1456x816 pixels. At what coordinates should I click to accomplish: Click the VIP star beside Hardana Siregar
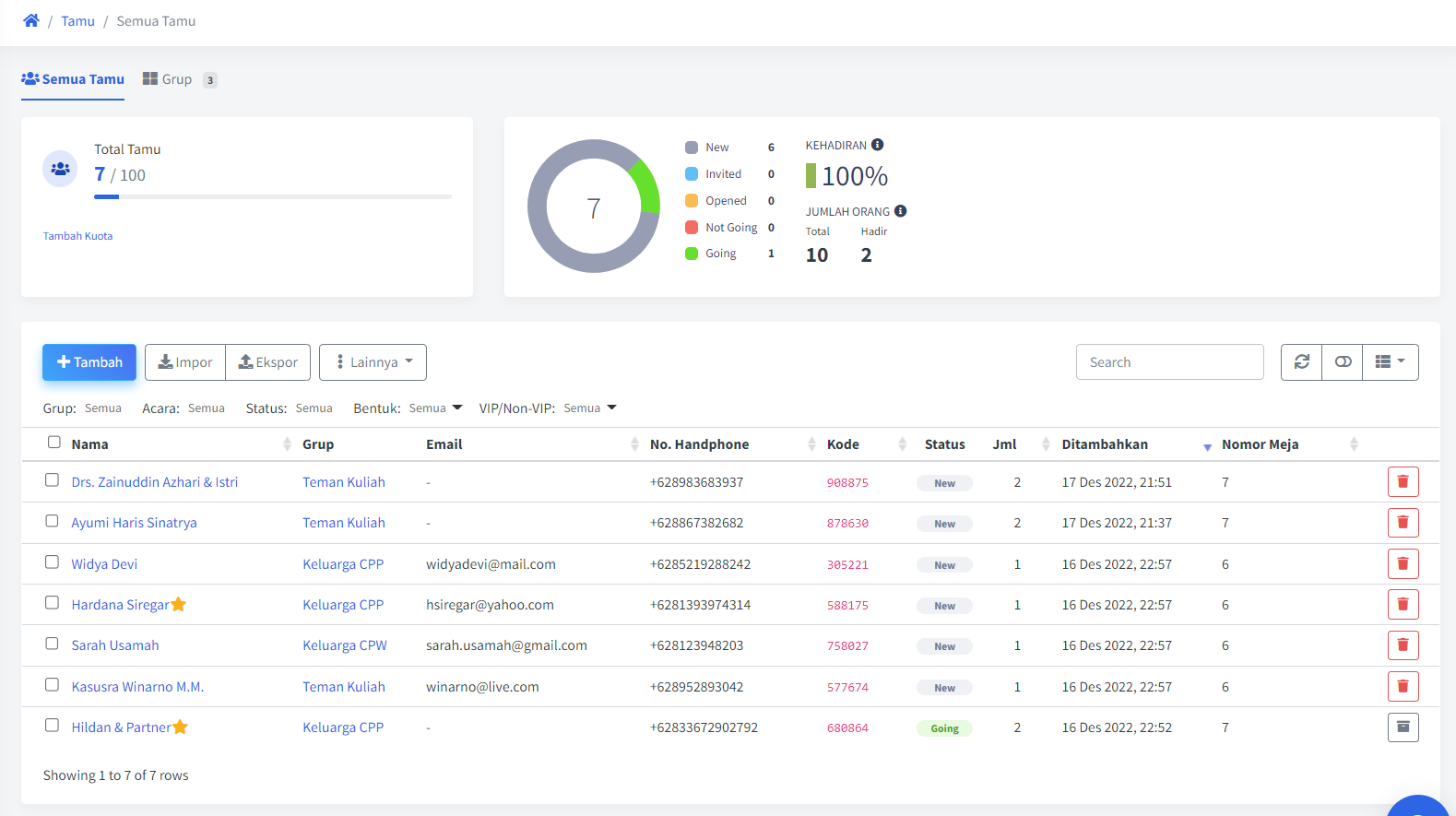point(179,605)
